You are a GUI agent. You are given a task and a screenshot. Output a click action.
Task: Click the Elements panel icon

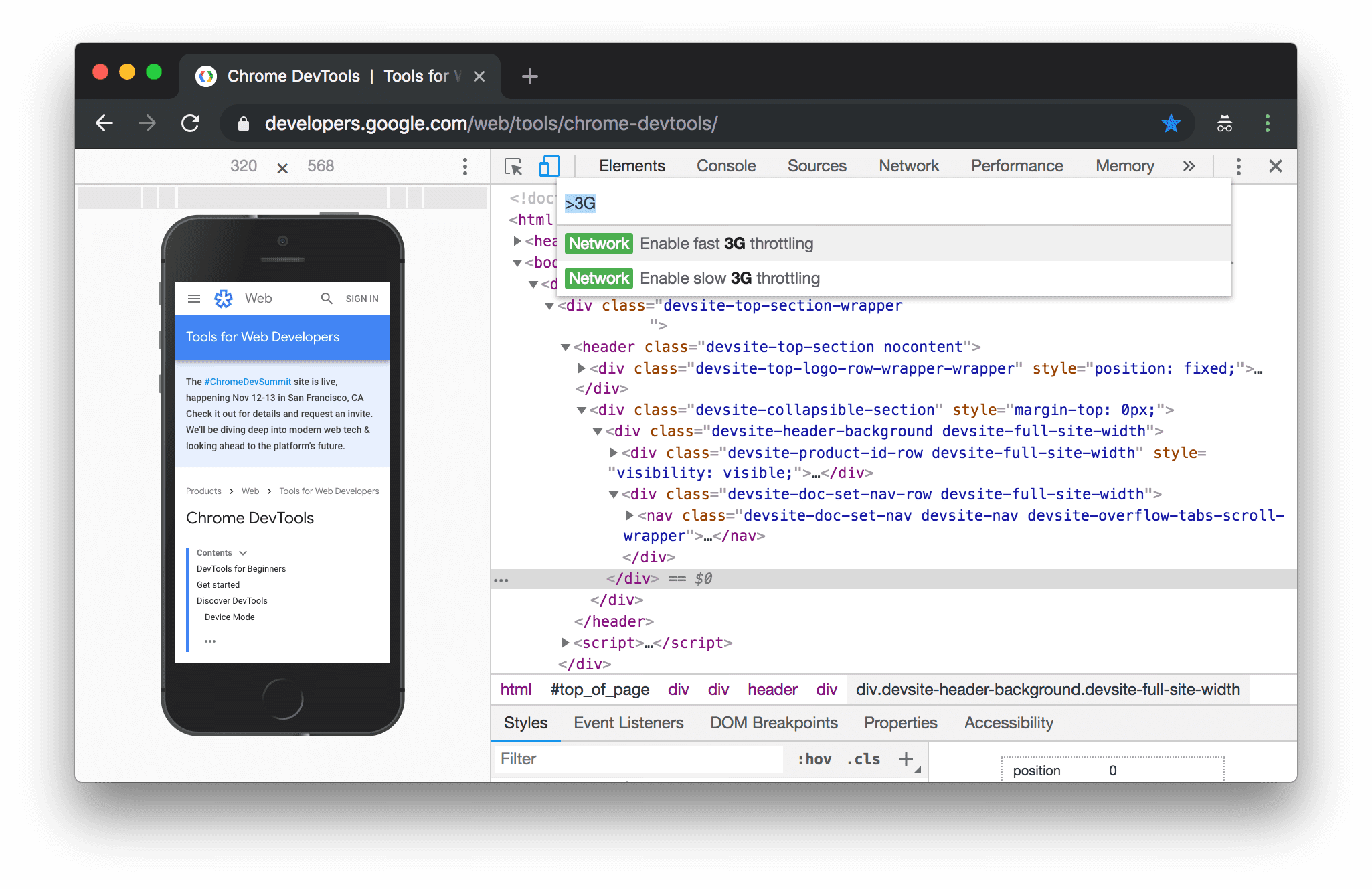tap(631, 165)
